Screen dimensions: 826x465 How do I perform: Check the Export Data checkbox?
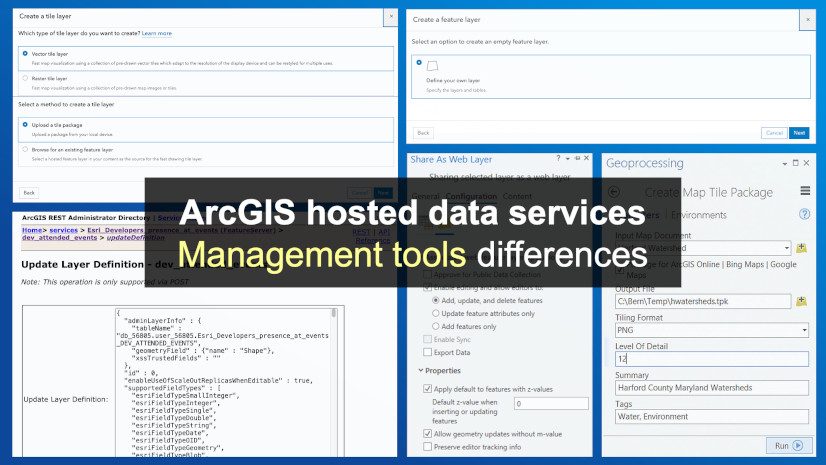[427, 352]
